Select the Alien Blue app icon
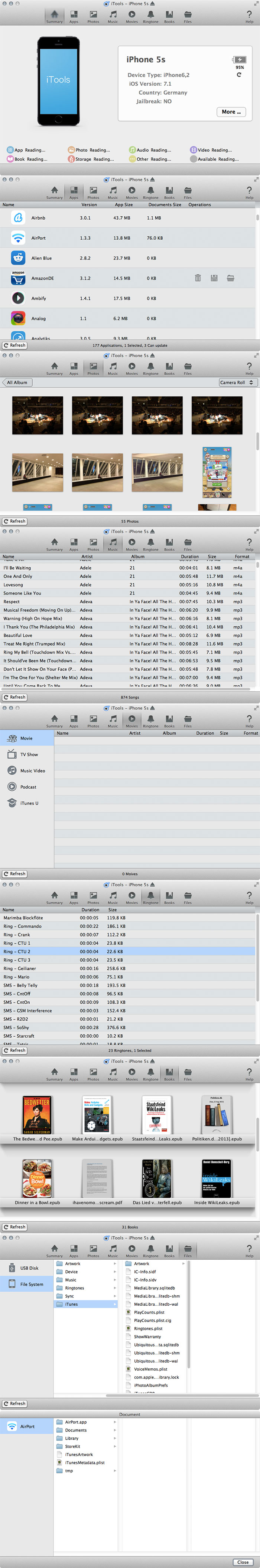Screen dimensions: 260x1568 (18, 257)
